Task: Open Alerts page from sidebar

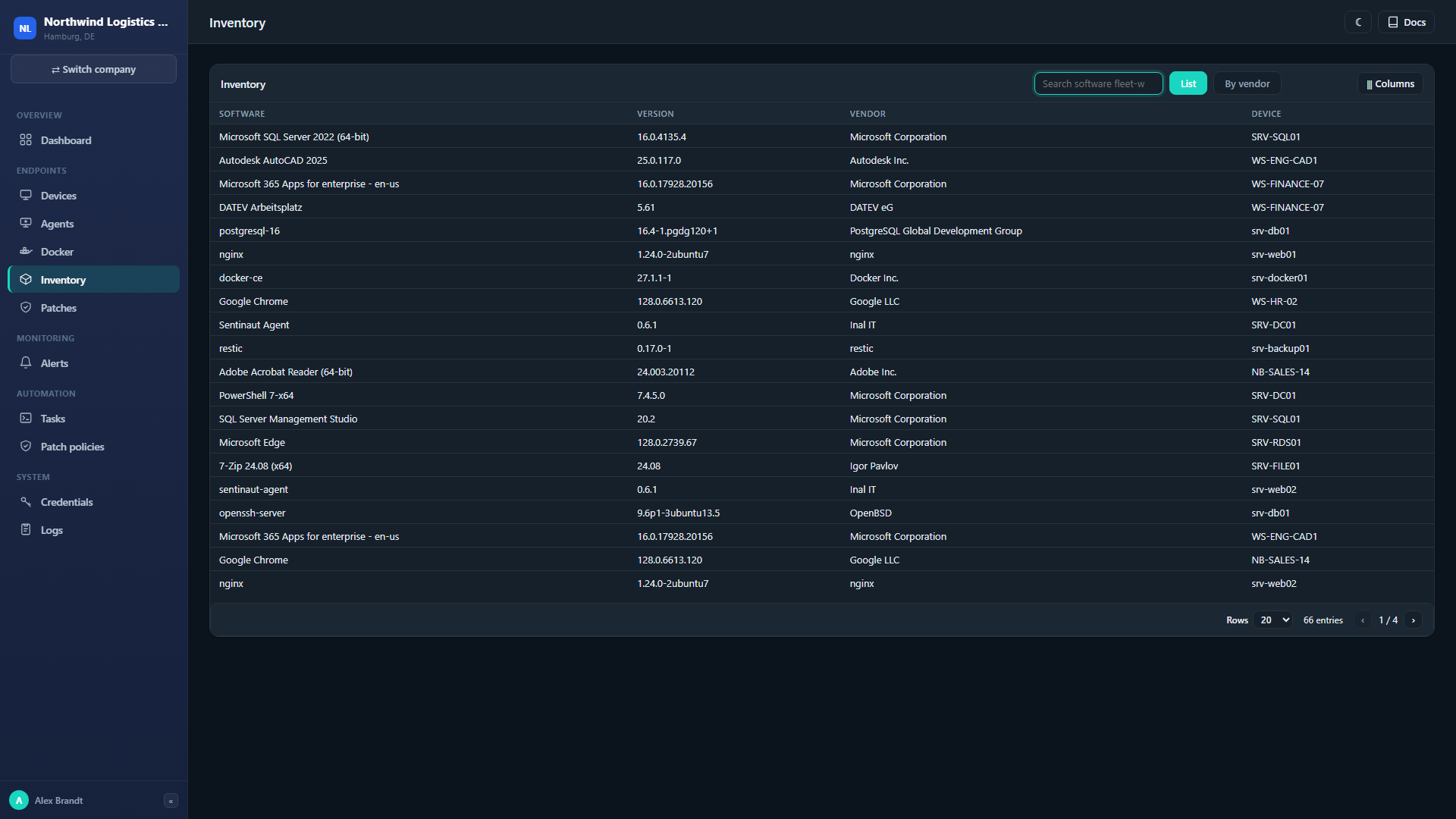Action: (94, 363)
